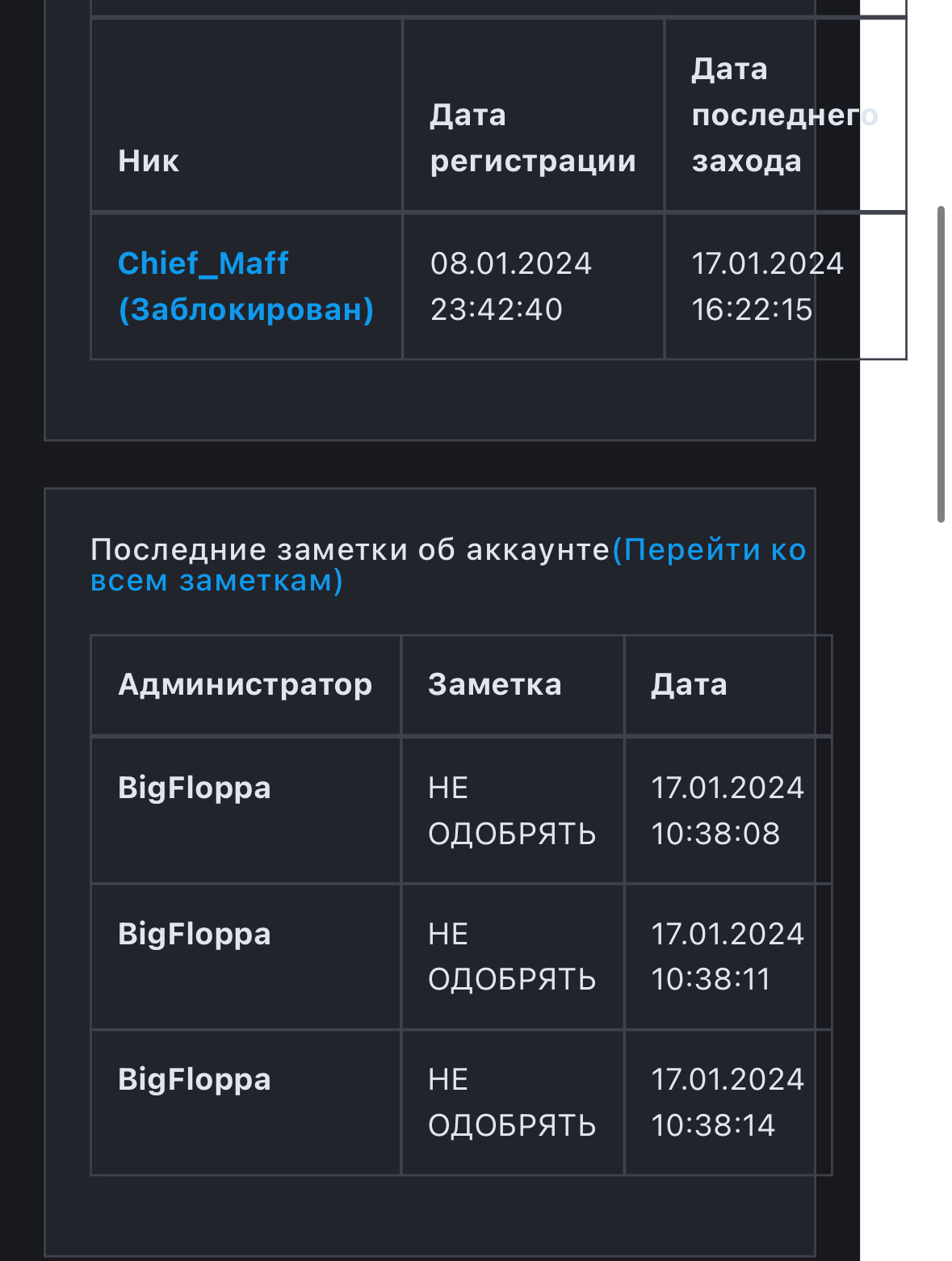Click the vertical scrollbar thumb
952x1261 pixels.
(941, 364)
